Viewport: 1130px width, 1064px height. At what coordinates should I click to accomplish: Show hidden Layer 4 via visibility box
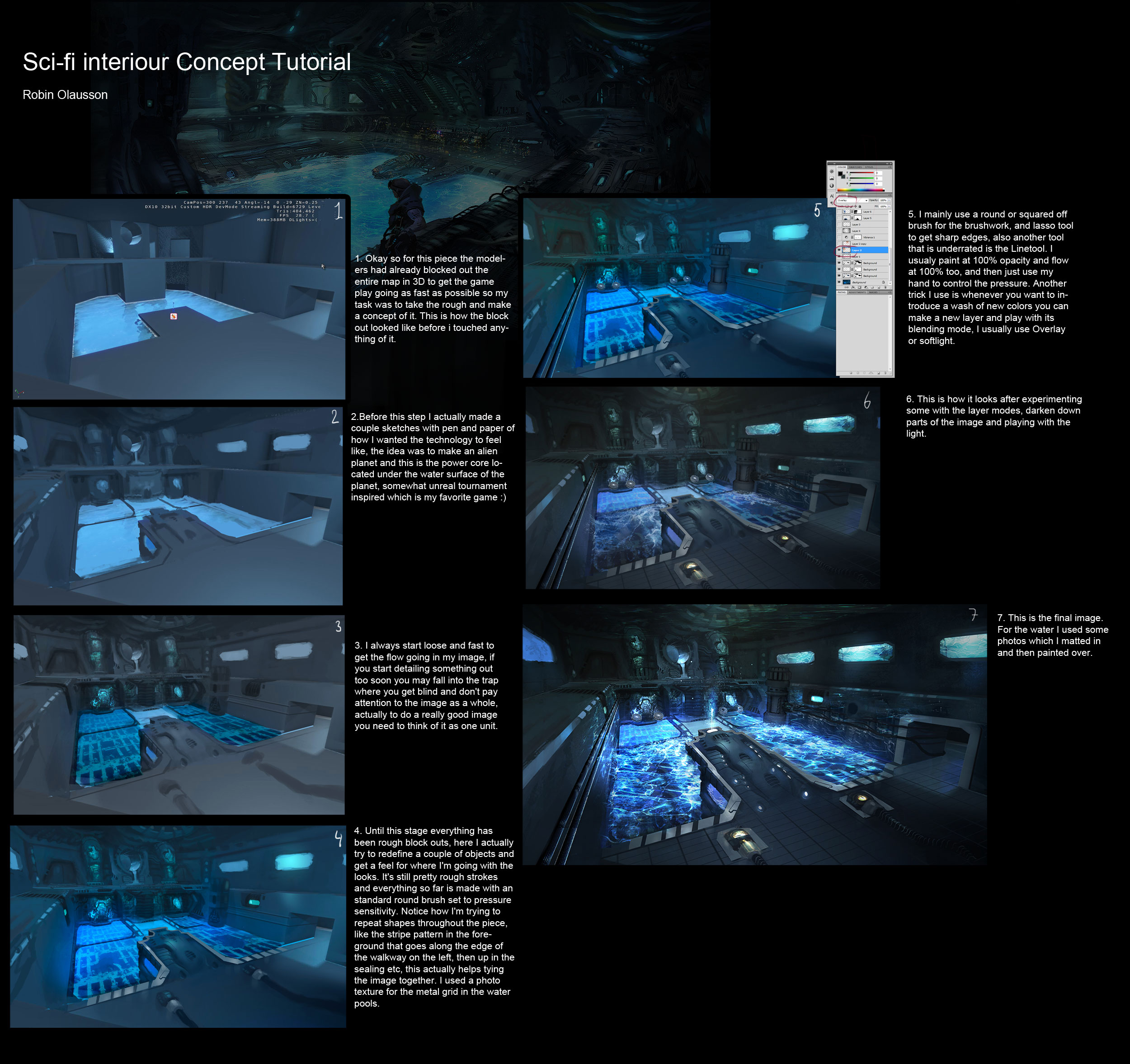(839, 231)
